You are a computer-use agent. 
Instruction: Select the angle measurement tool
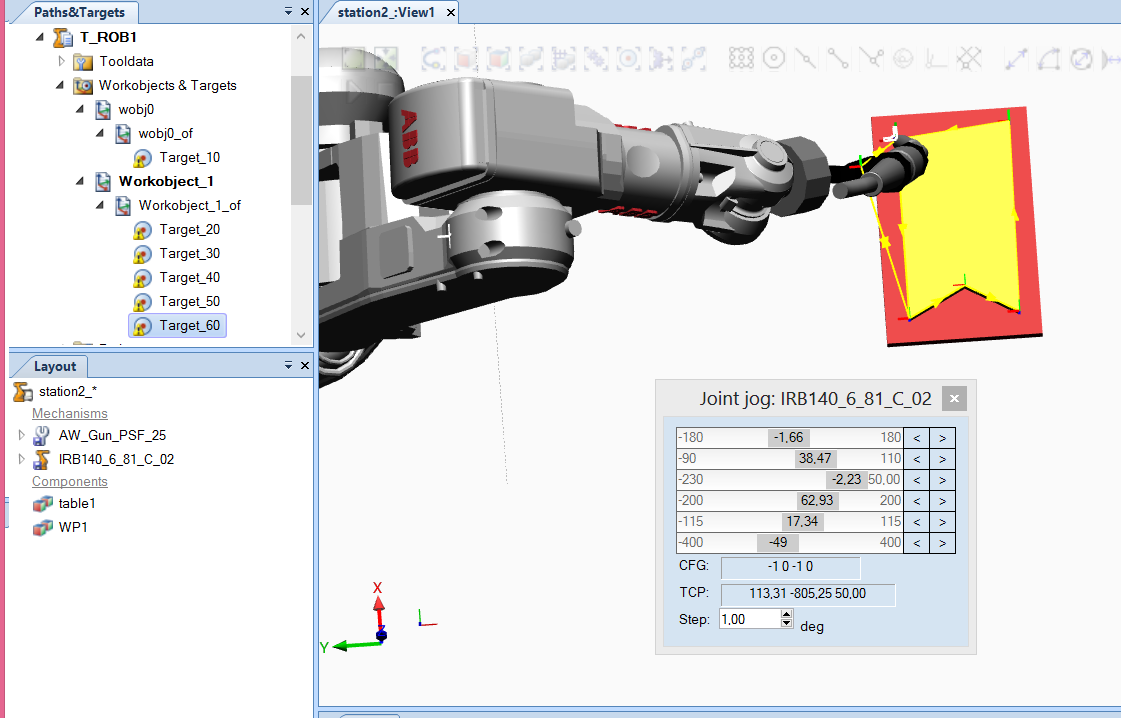pyautogui.click(x=1048, y=60)
